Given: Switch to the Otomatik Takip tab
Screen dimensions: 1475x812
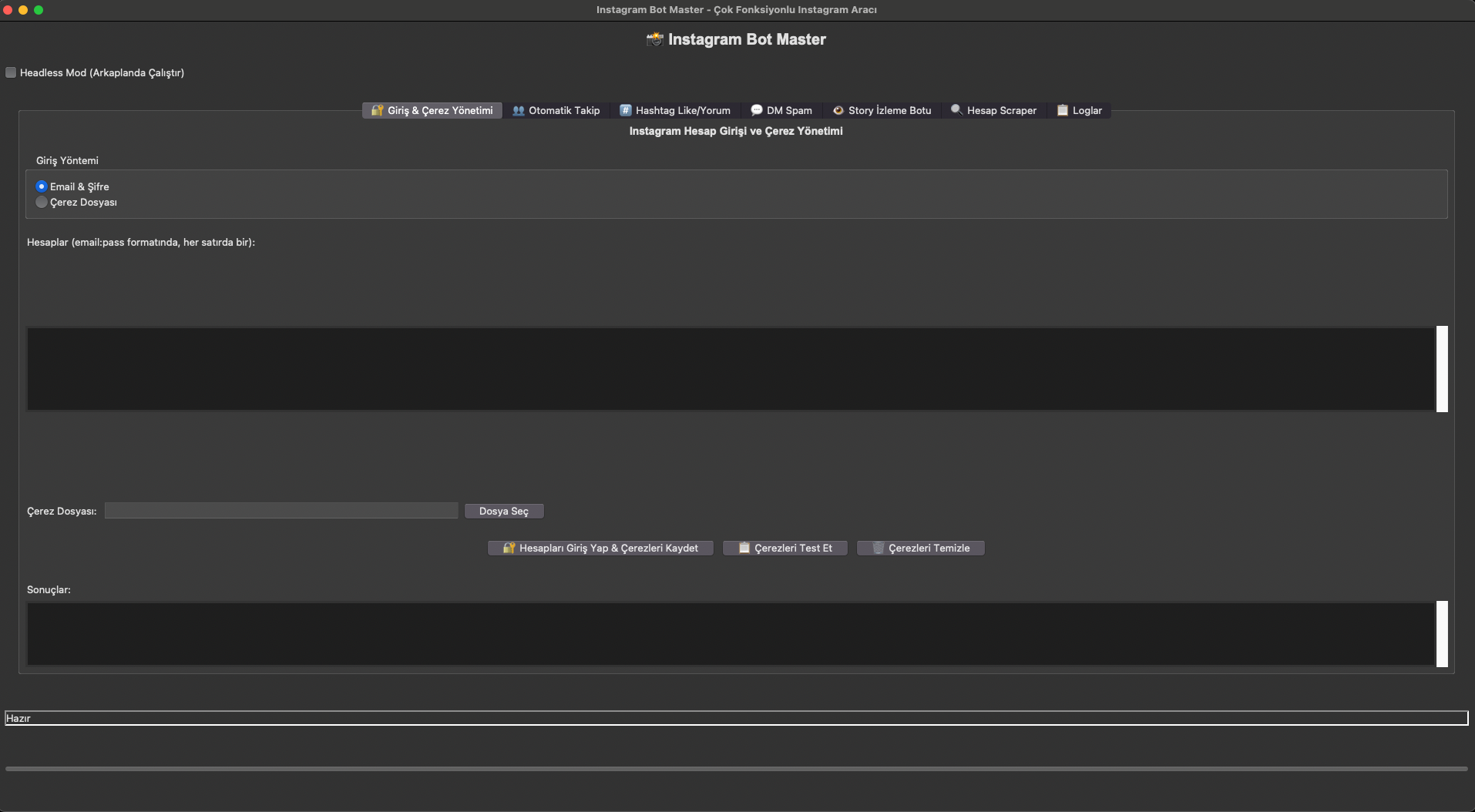Looking at the screenshot, I should (556, 110).
